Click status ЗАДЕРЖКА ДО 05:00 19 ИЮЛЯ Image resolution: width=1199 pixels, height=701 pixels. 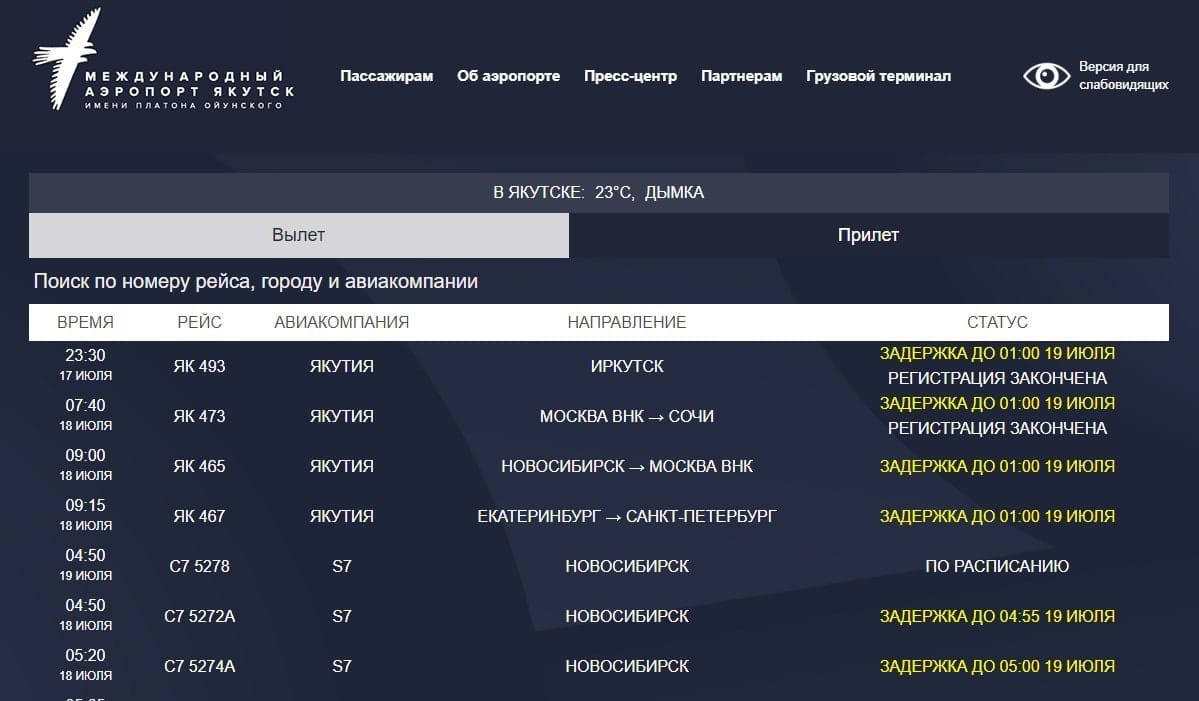pos(997,667)
